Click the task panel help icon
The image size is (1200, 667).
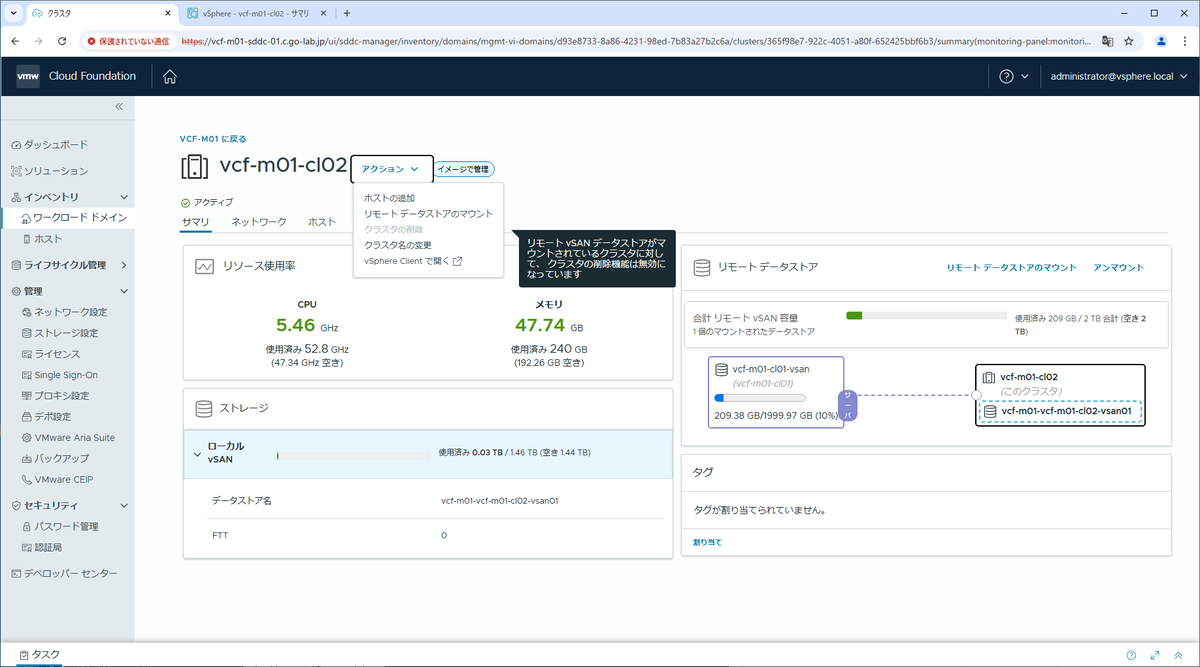click(1131, 655)
